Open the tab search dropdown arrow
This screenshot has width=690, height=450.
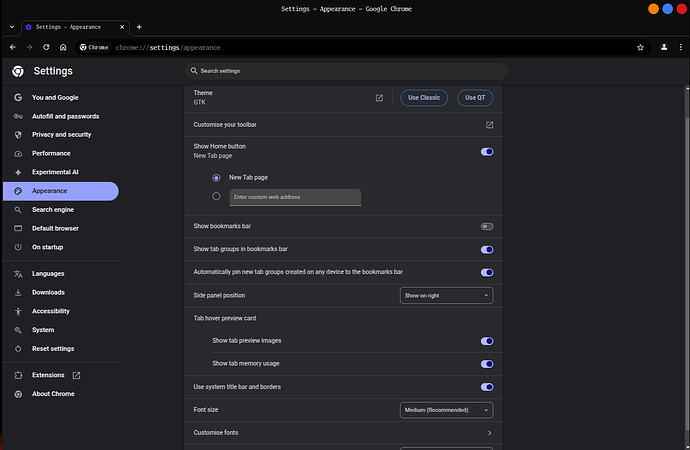coord(12,27)
